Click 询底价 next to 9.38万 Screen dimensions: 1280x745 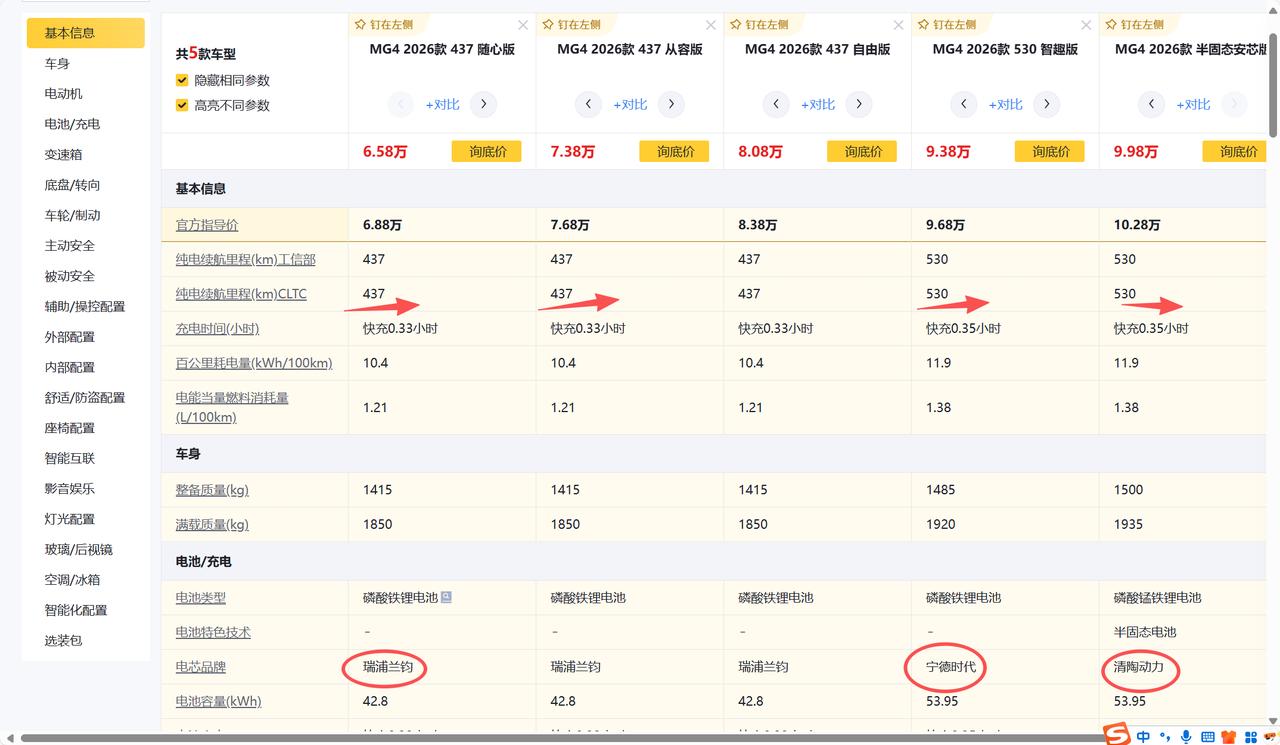pos(1050,151)
